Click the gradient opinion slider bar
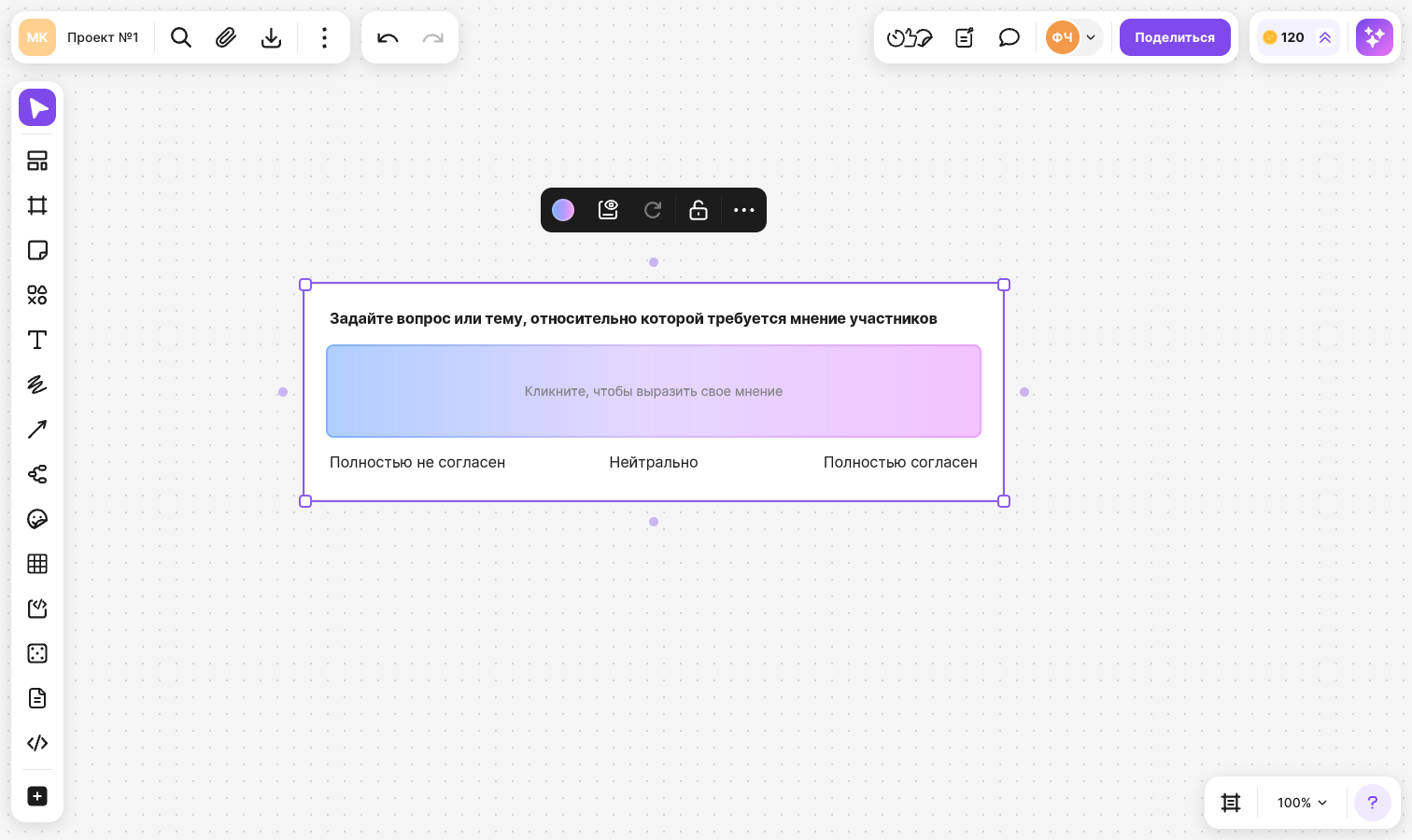Viewport: 1412px width, 840px height. [654, 391]
